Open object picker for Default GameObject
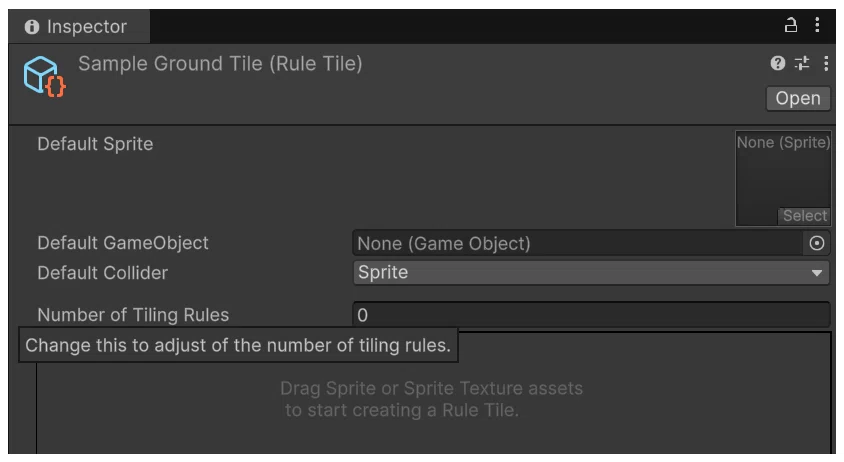 [x=817, y=243]
